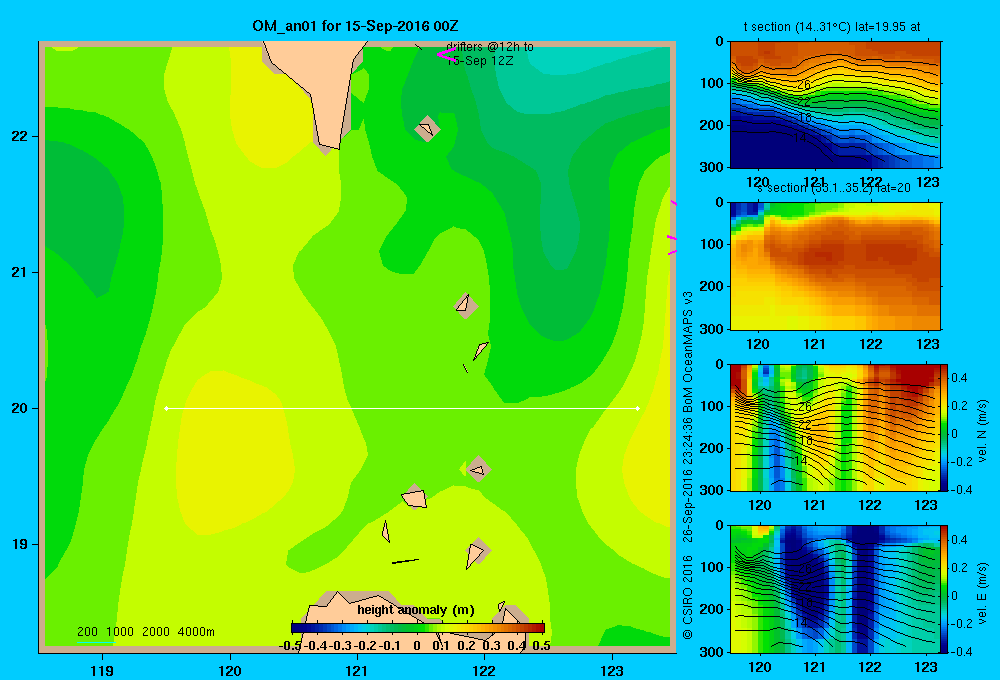Image resolution: width=1000 pixels, height=680 pixels.
Task: Select the 'drifters @12h to' label
Action: (490, 47)
